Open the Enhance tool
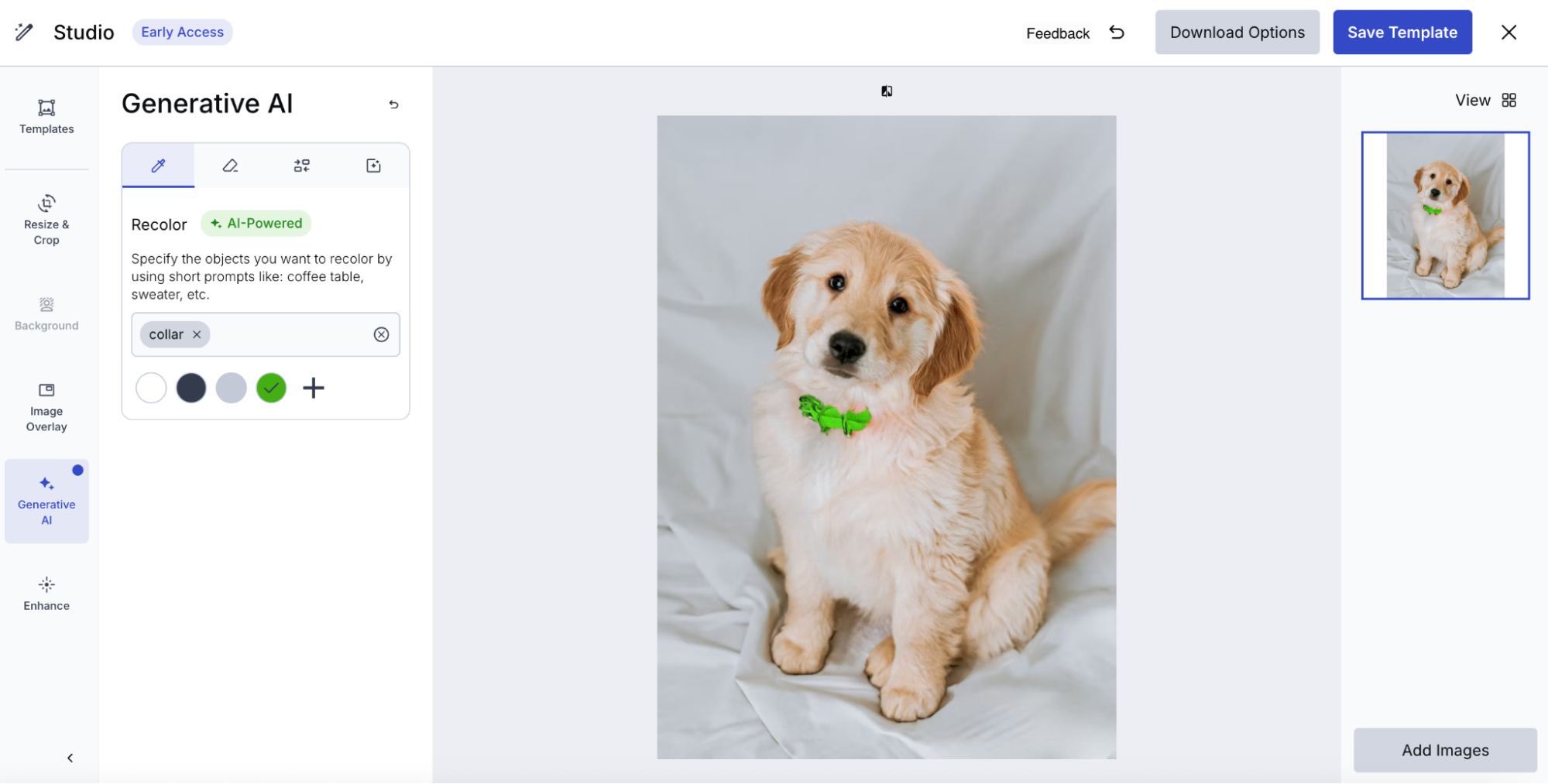This screenshot has width=1548, height=784. pos(46,594)
